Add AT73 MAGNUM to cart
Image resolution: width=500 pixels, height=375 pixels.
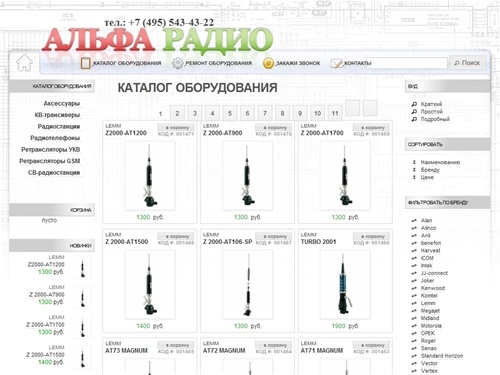(176, 345)
